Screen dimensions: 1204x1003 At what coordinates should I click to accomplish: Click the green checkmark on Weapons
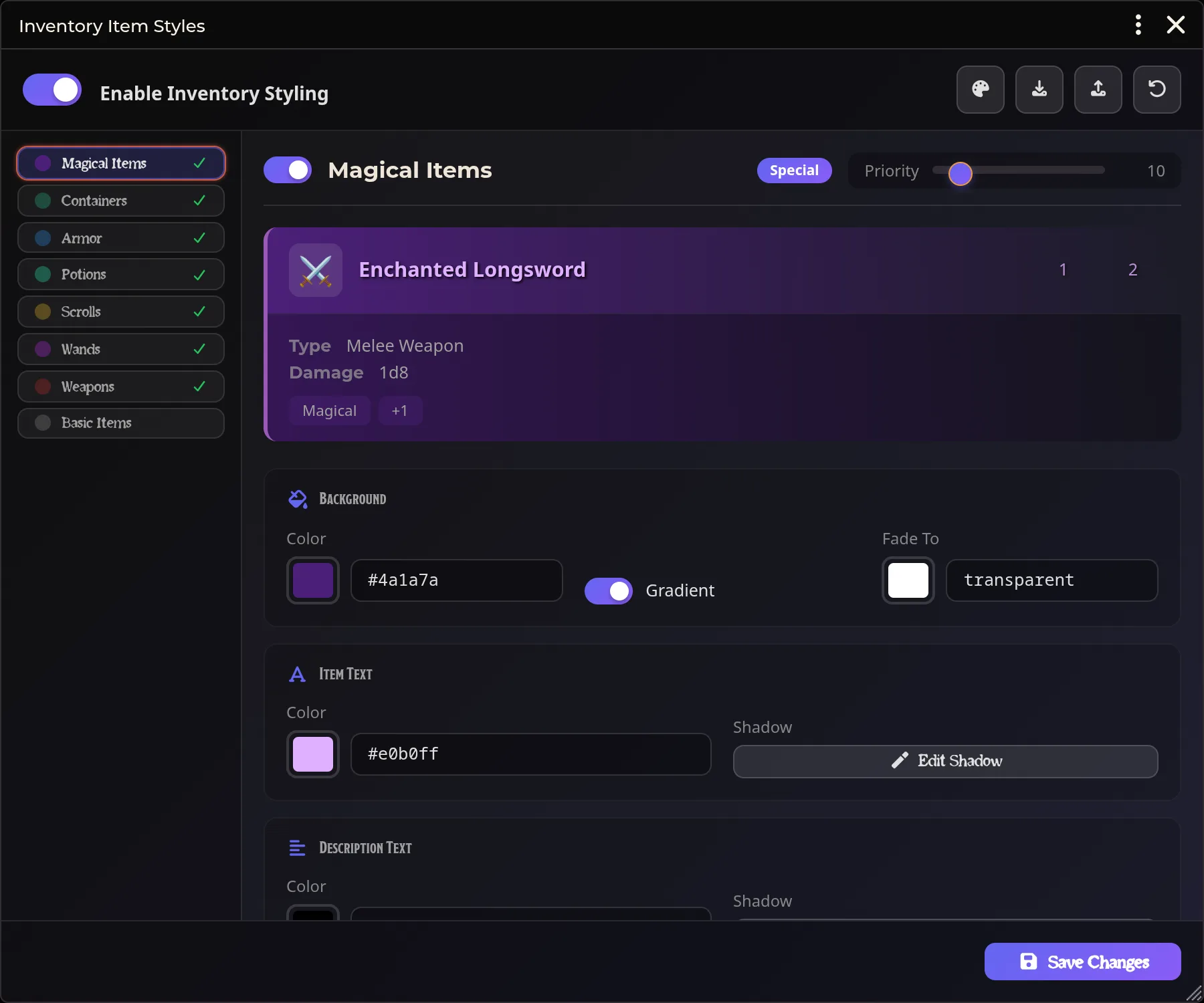tap(199, 386)
